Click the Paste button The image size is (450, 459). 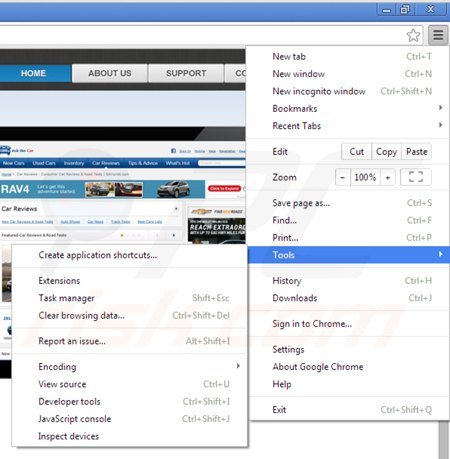(x=417, y=152)
